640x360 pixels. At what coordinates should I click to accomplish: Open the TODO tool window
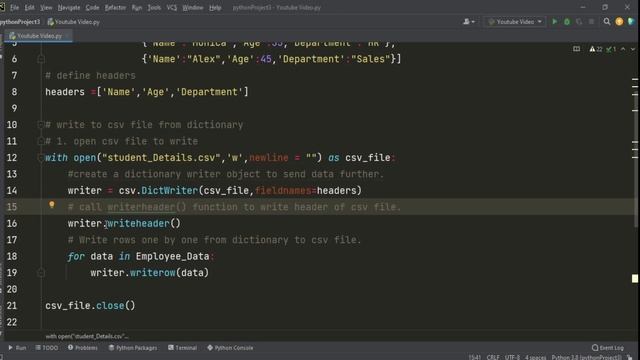47,348
